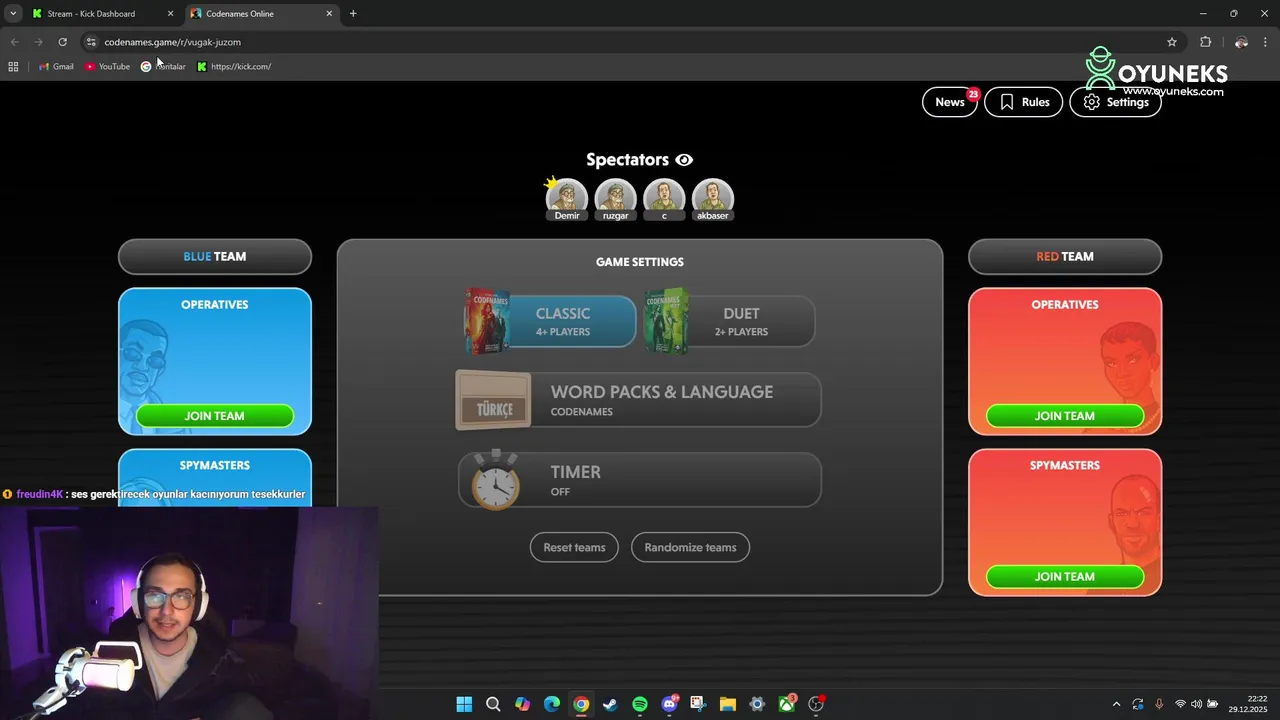Reload the current page
Screen dimensions: 1280x720
tap(62, 42)
